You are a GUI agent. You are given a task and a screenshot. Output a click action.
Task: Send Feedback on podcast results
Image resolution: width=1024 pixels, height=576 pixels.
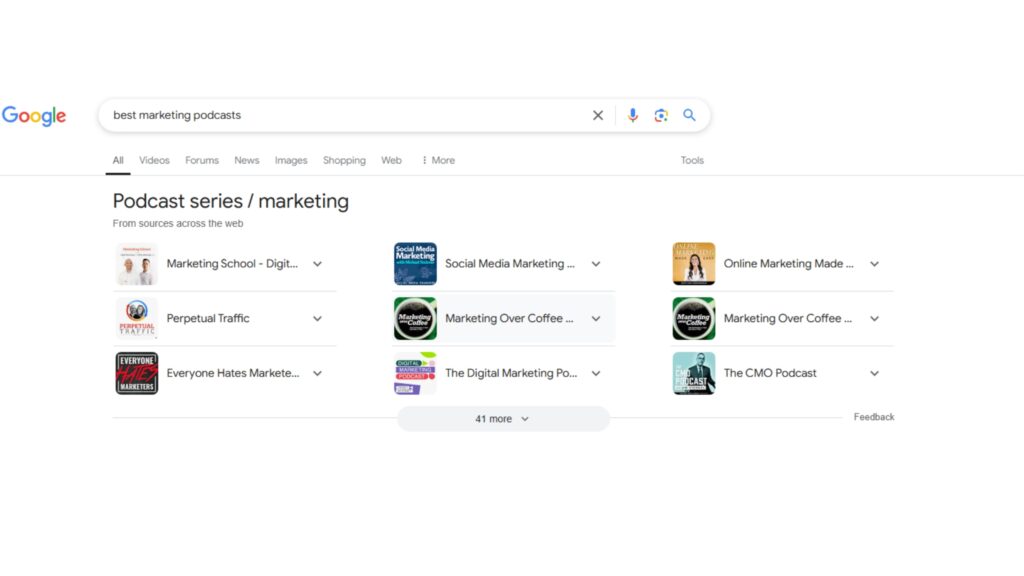click(874, 417)
